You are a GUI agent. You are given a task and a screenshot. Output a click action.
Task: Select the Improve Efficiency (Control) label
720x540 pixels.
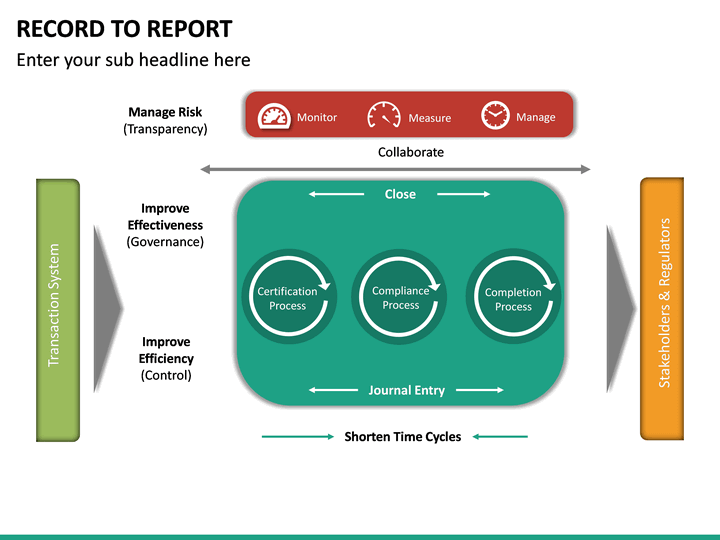[166, 358]
